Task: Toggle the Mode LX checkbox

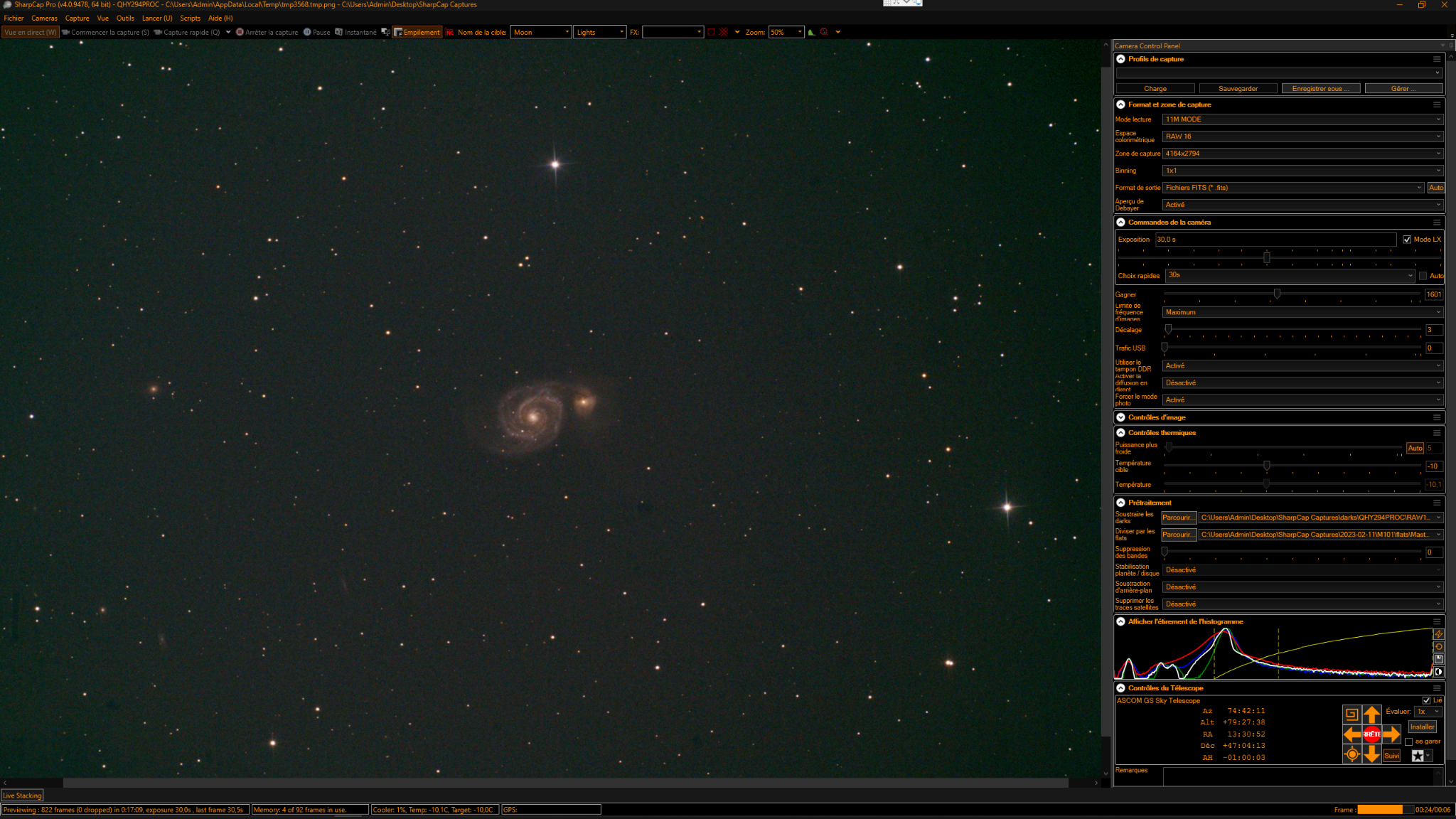Action: 1407,240
